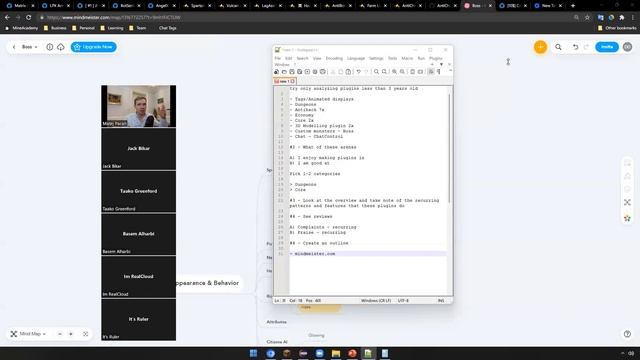The image size is (640, 360).
Task: Open the Other bookmarks folder
Action: point(617,28)
